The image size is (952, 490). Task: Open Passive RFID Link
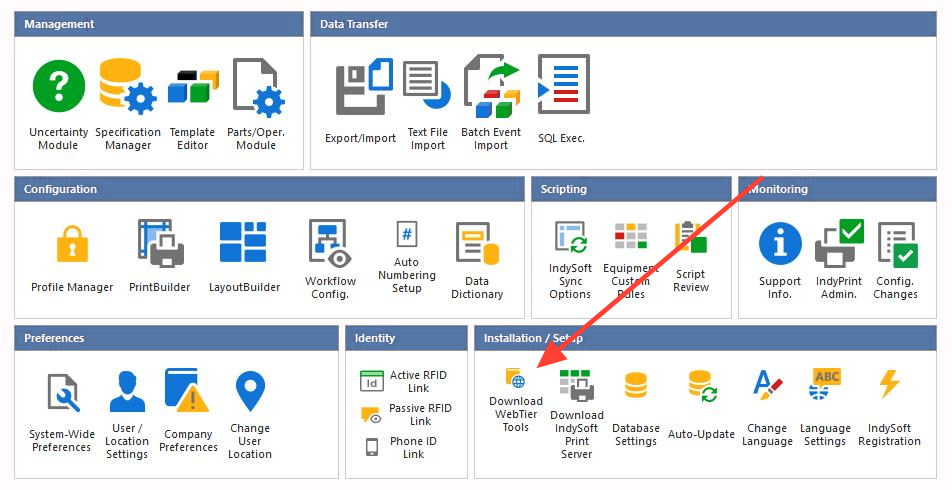[406, 414]
